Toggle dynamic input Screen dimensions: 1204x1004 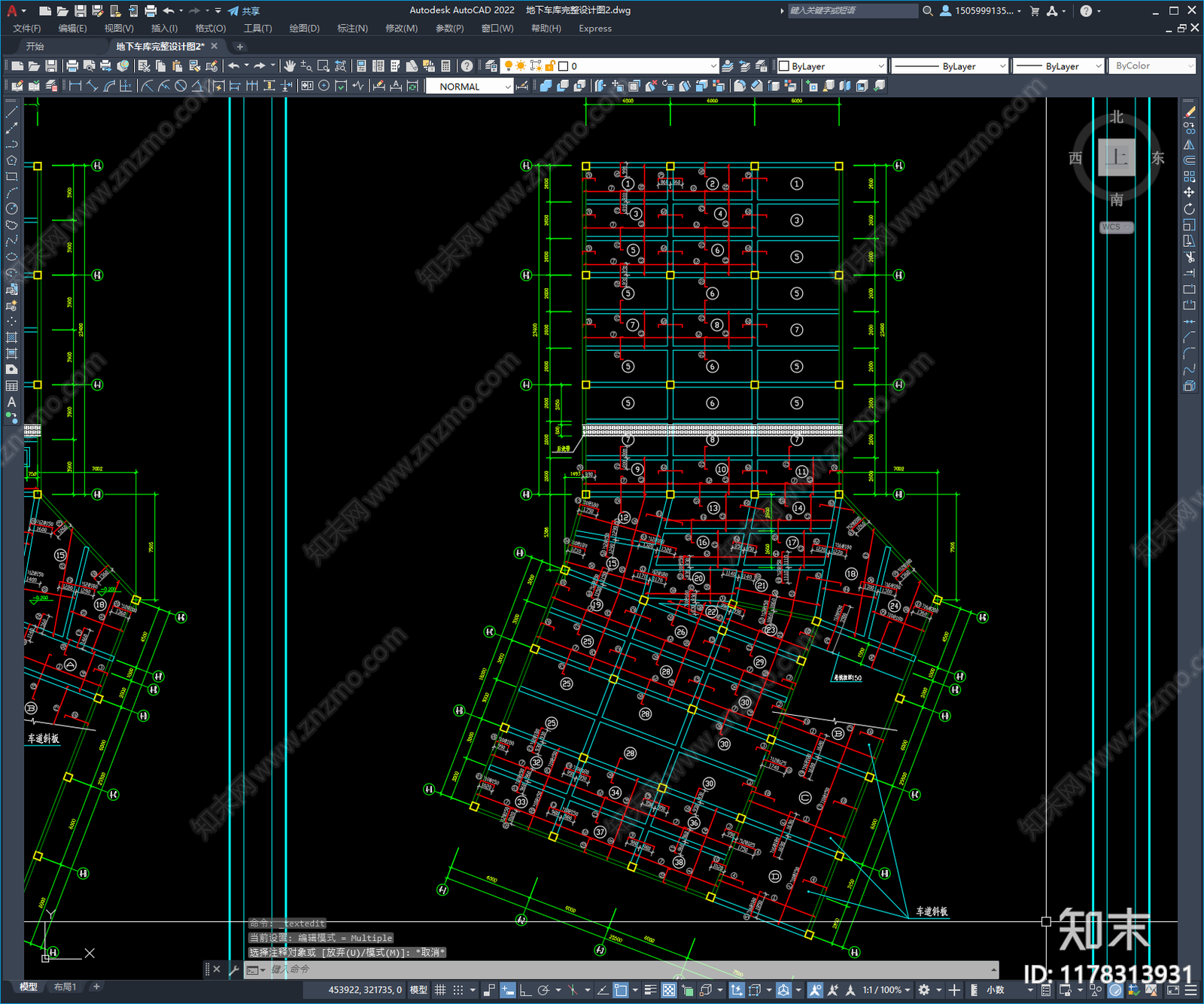click(x=508, y=990)
